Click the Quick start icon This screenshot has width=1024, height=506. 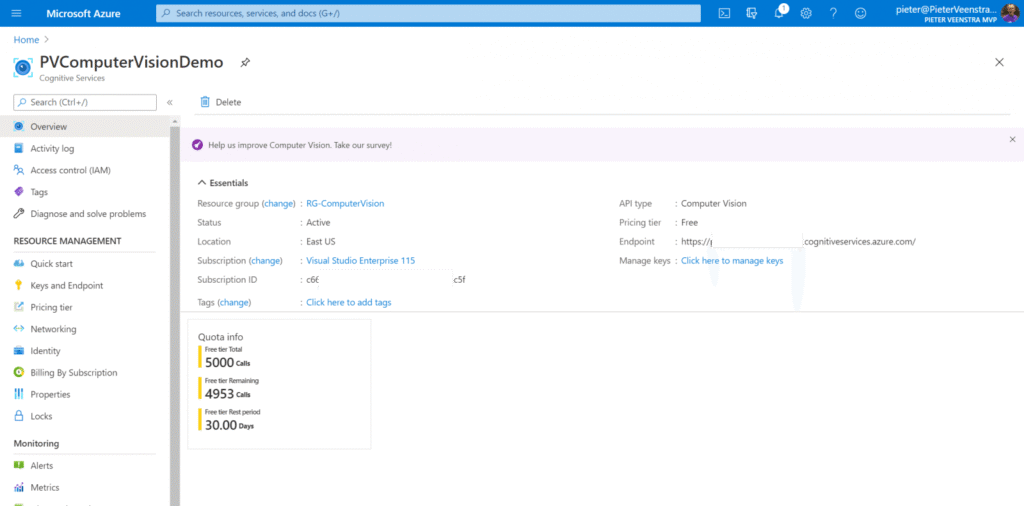(19, 264)
